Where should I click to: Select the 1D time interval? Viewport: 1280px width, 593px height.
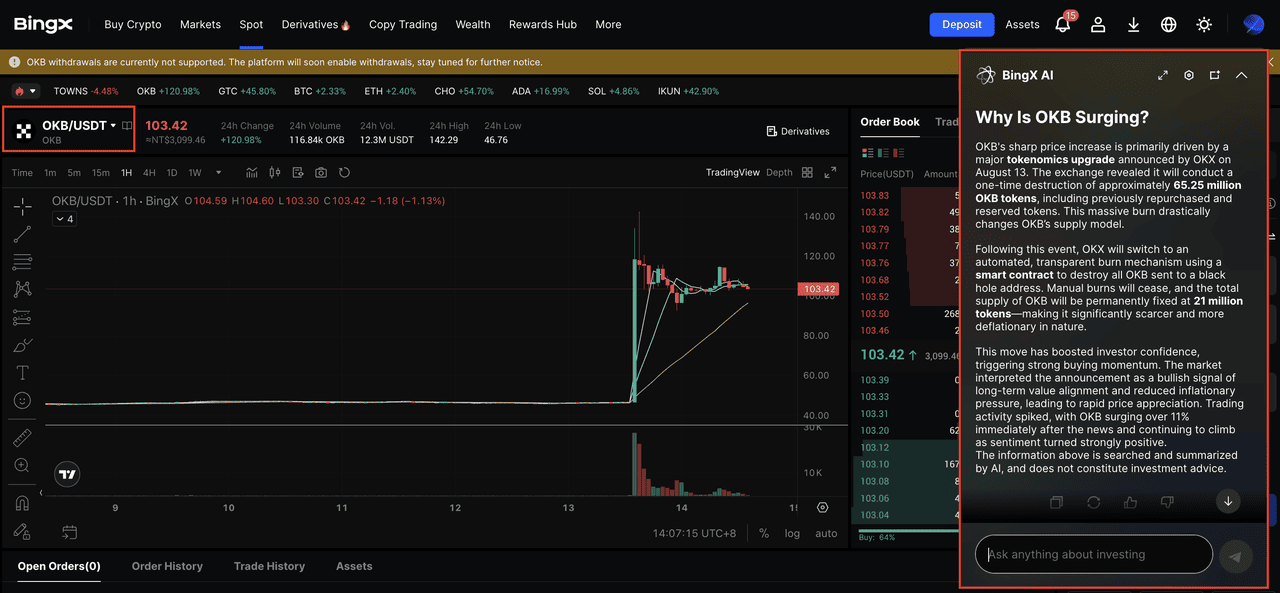pyautogui.click(x=171, y=173)
